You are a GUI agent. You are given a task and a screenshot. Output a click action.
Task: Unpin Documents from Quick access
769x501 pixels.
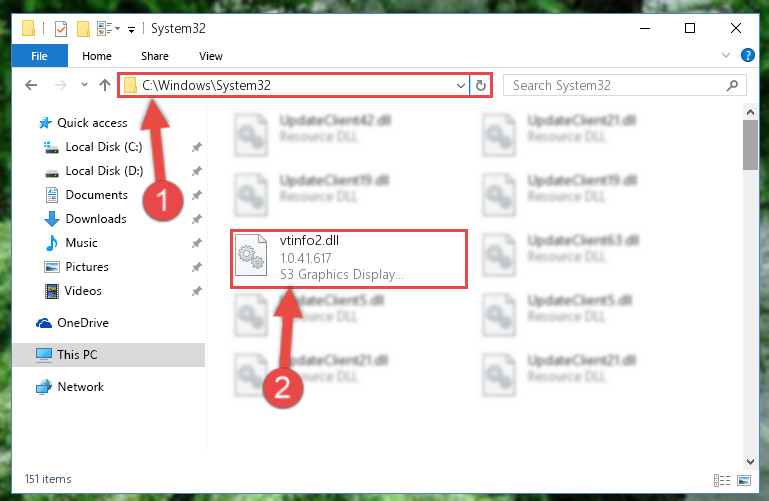point(197,195)
